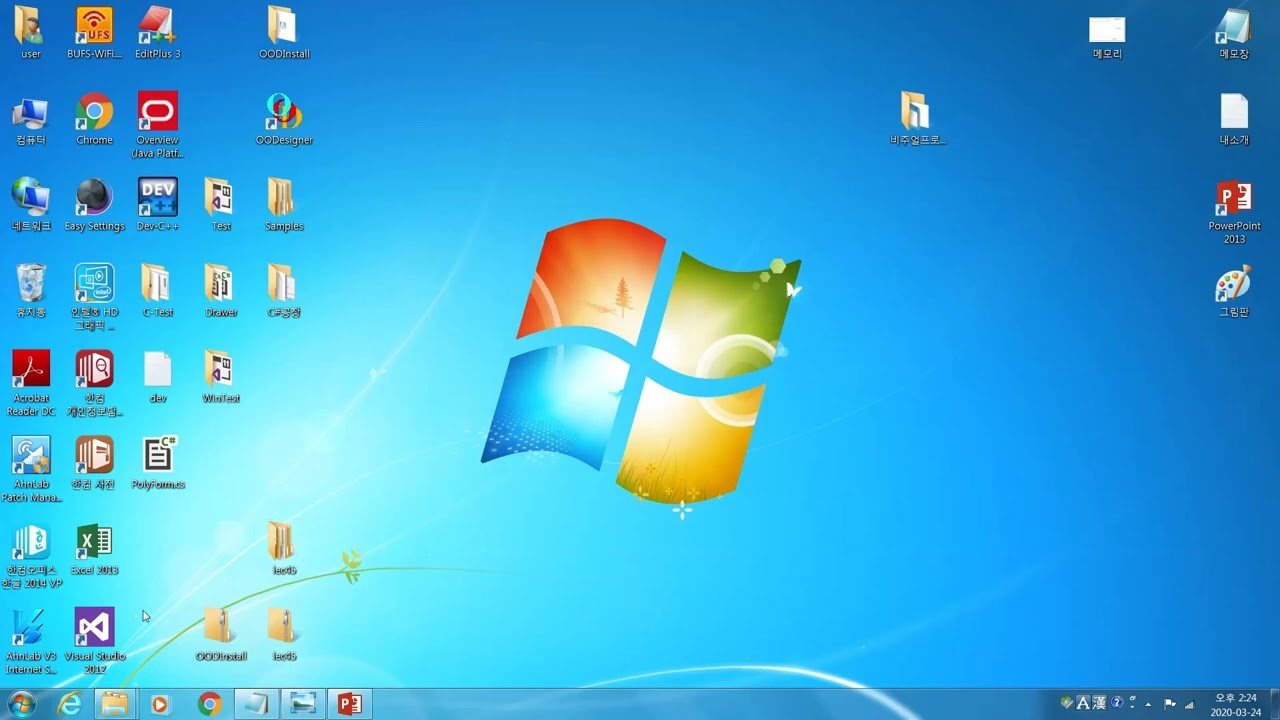Show hidden system tray icons

1148,704
